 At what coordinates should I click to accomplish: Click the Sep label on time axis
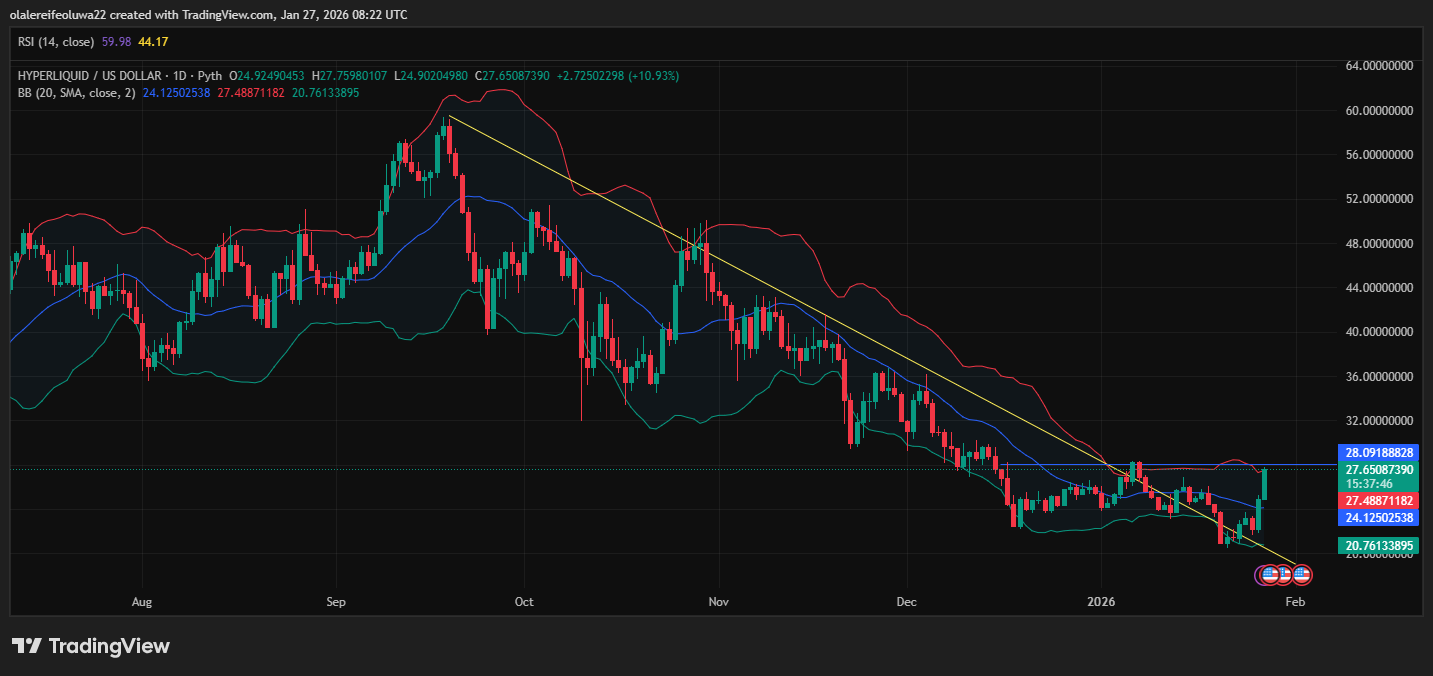point(336,602)
